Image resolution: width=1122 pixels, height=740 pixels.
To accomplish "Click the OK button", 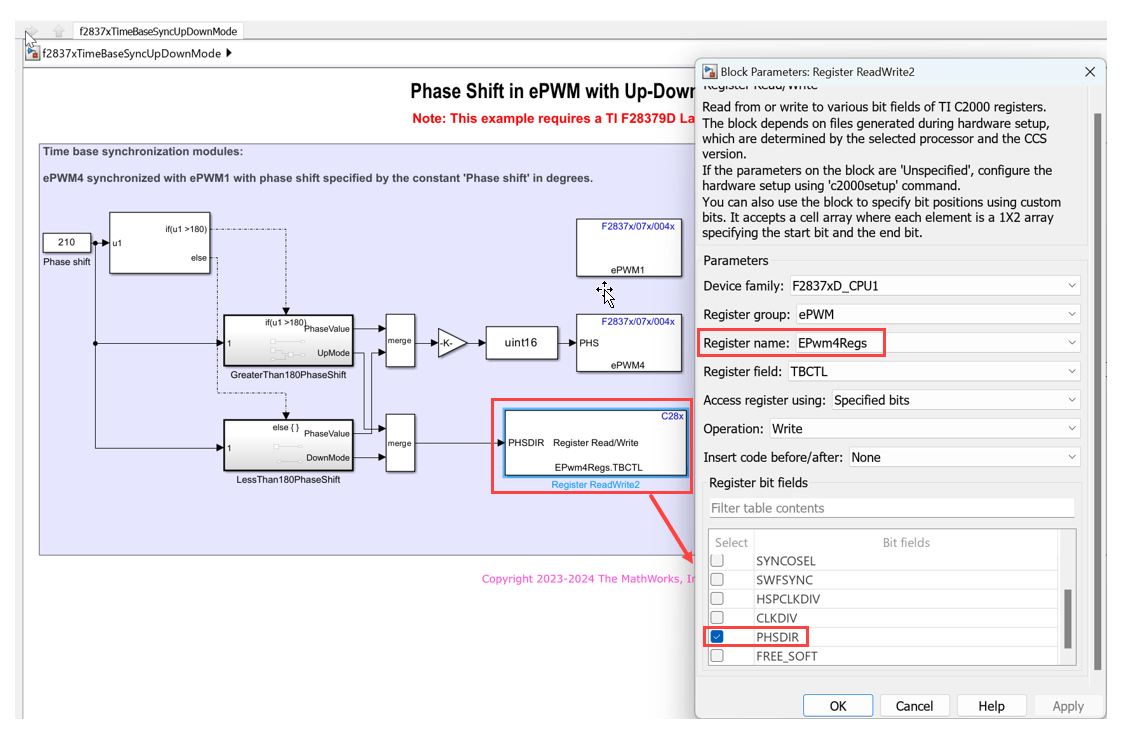I will click(837, 706).
